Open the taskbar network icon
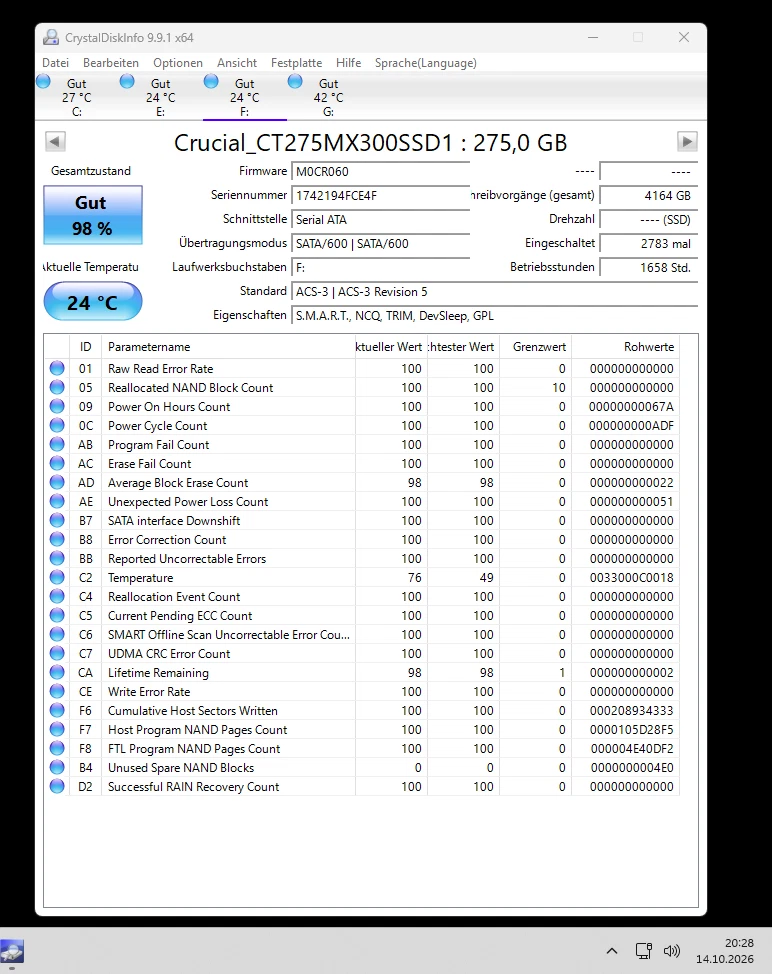 (x=644, y=950)
